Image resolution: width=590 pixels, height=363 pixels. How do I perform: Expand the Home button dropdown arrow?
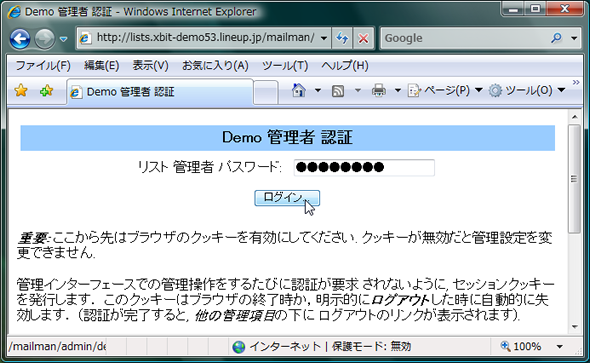pos(318,91)
